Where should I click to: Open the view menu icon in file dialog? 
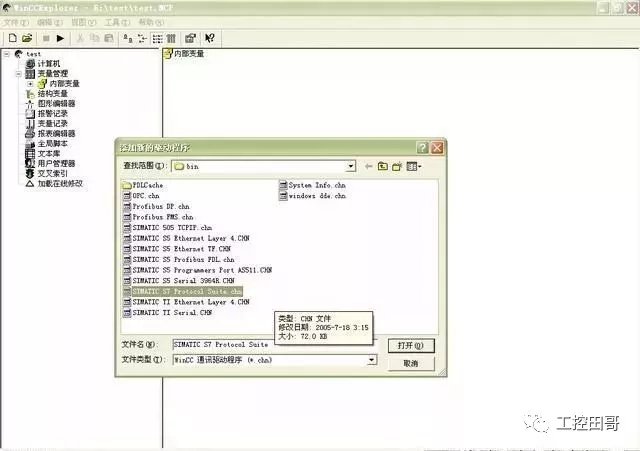[x=414, y=167]
